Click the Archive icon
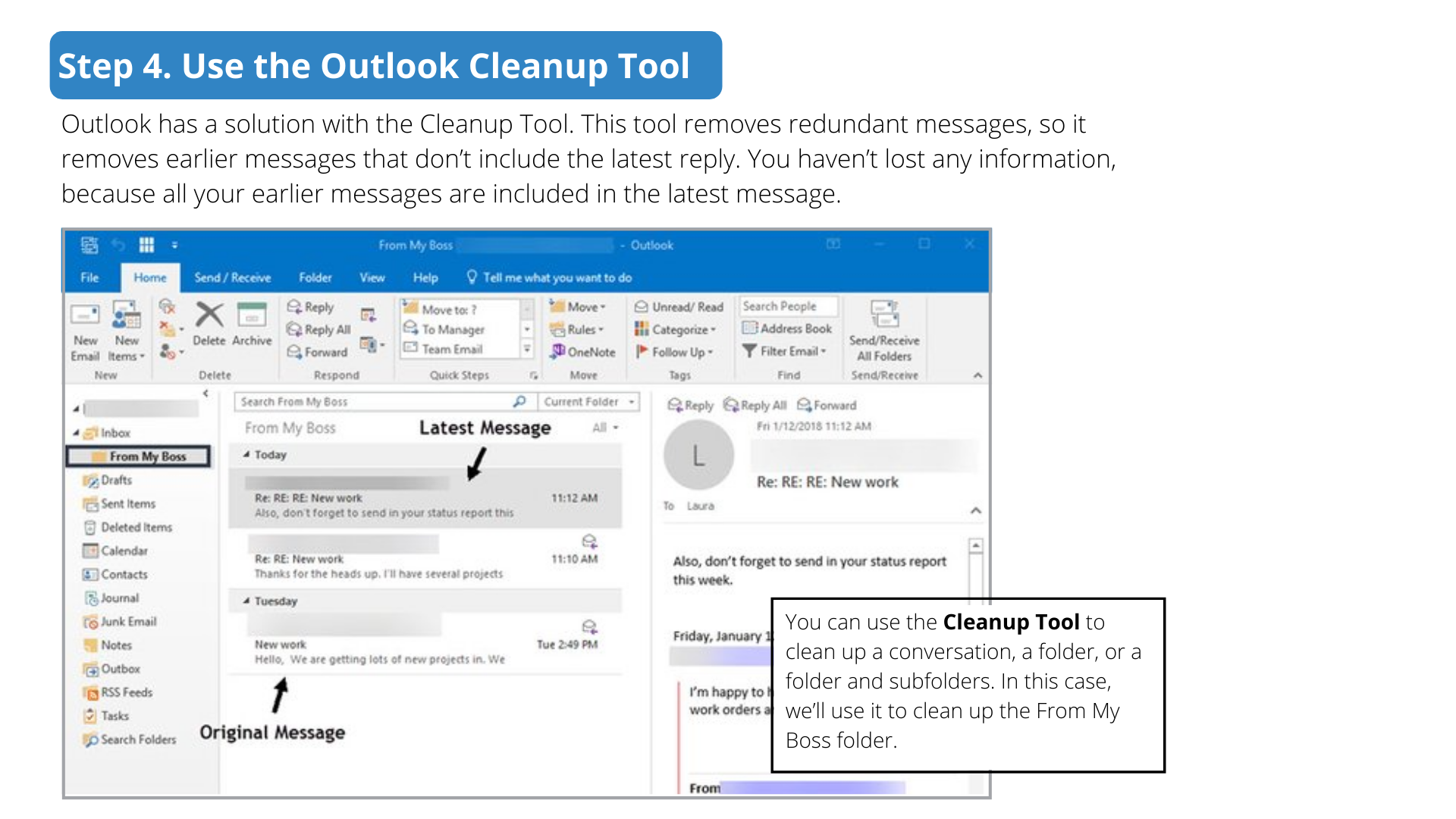 coord(252,315)
